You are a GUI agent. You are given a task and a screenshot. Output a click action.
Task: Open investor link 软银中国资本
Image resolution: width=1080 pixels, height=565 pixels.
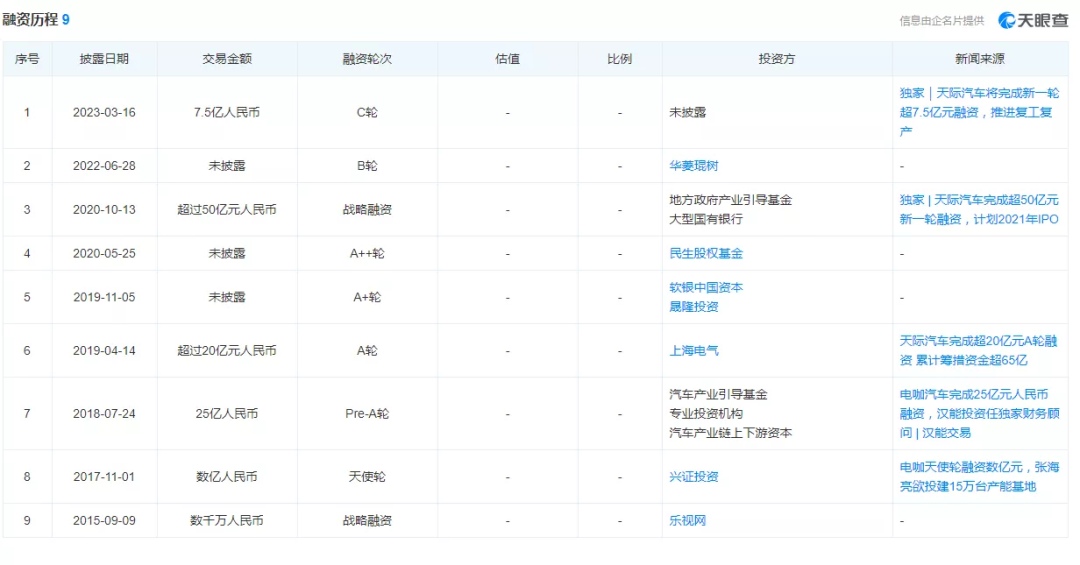[x=706, y=287]
